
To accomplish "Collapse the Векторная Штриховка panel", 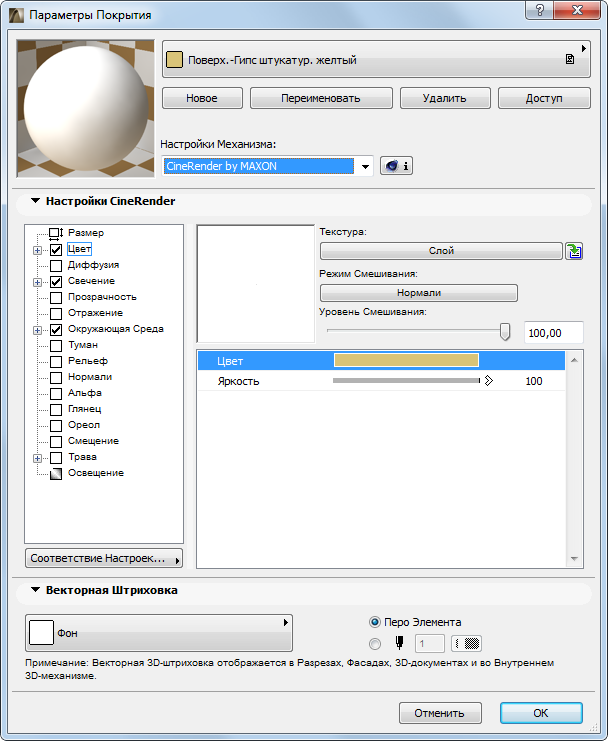I will (35, 590).
